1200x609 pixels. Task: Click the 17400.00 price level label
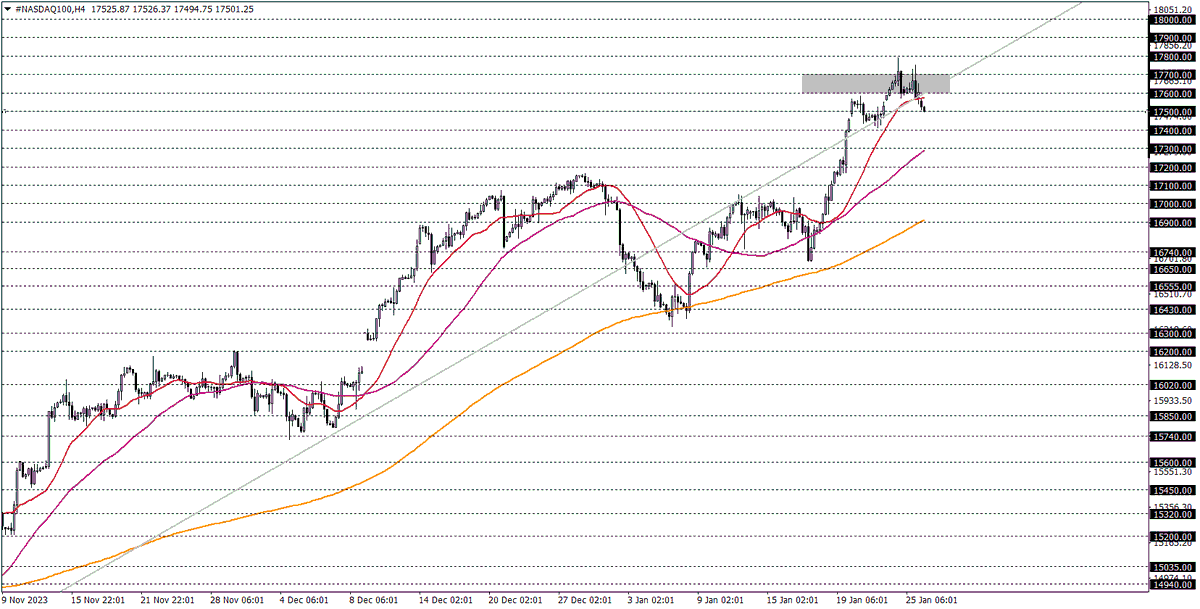tap(1172, 131)
